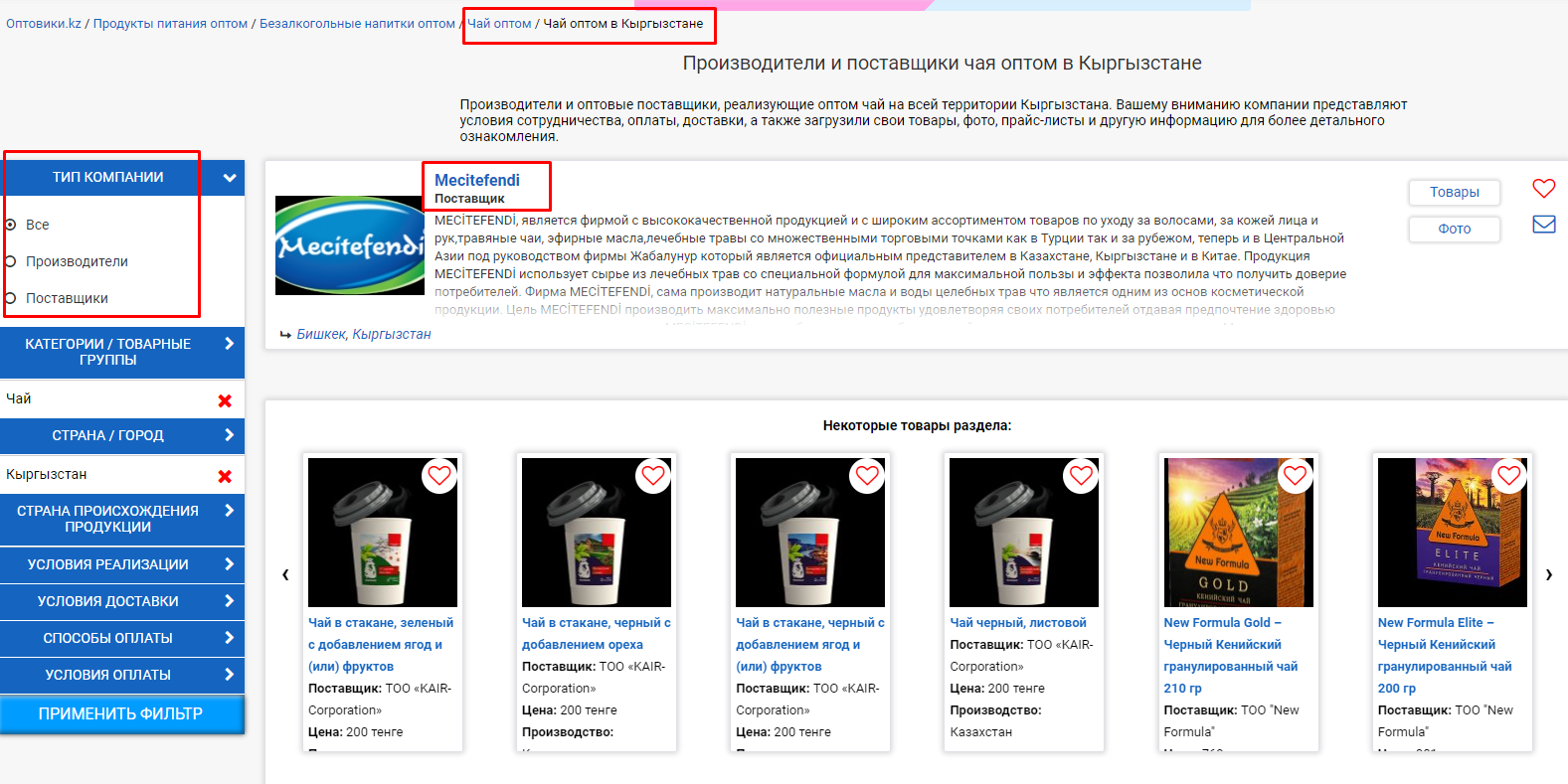This screenshot has height=784, width=1568.
Task: Open New Formula Elite 200 гр link
Action: [x=1445, y=656]
